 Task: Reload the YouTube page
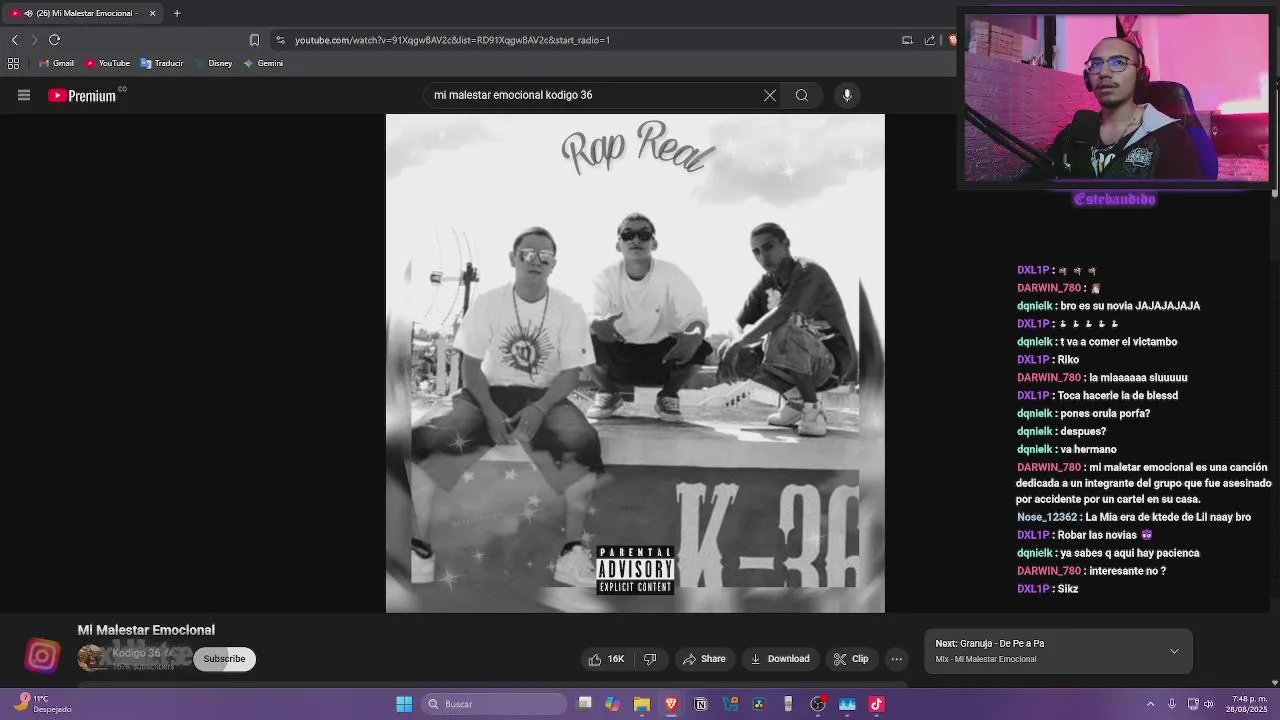point(54,40)
